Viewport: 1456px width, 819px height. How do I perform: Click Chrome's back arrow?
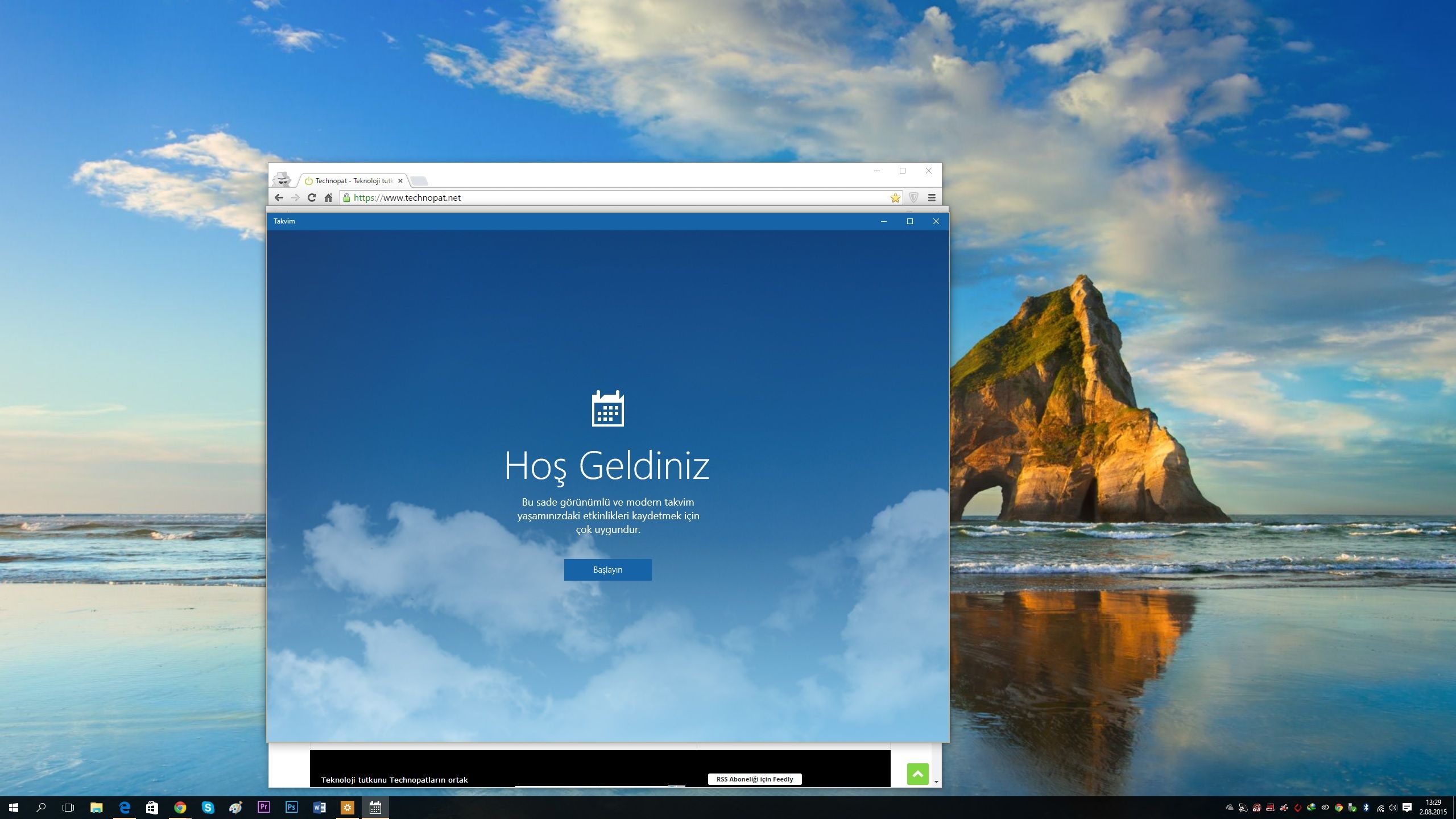279,197
